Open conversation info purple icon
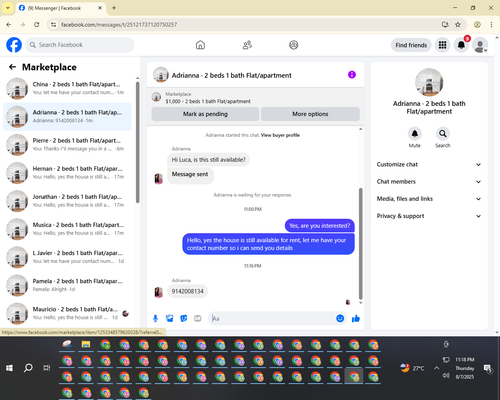 352,75
